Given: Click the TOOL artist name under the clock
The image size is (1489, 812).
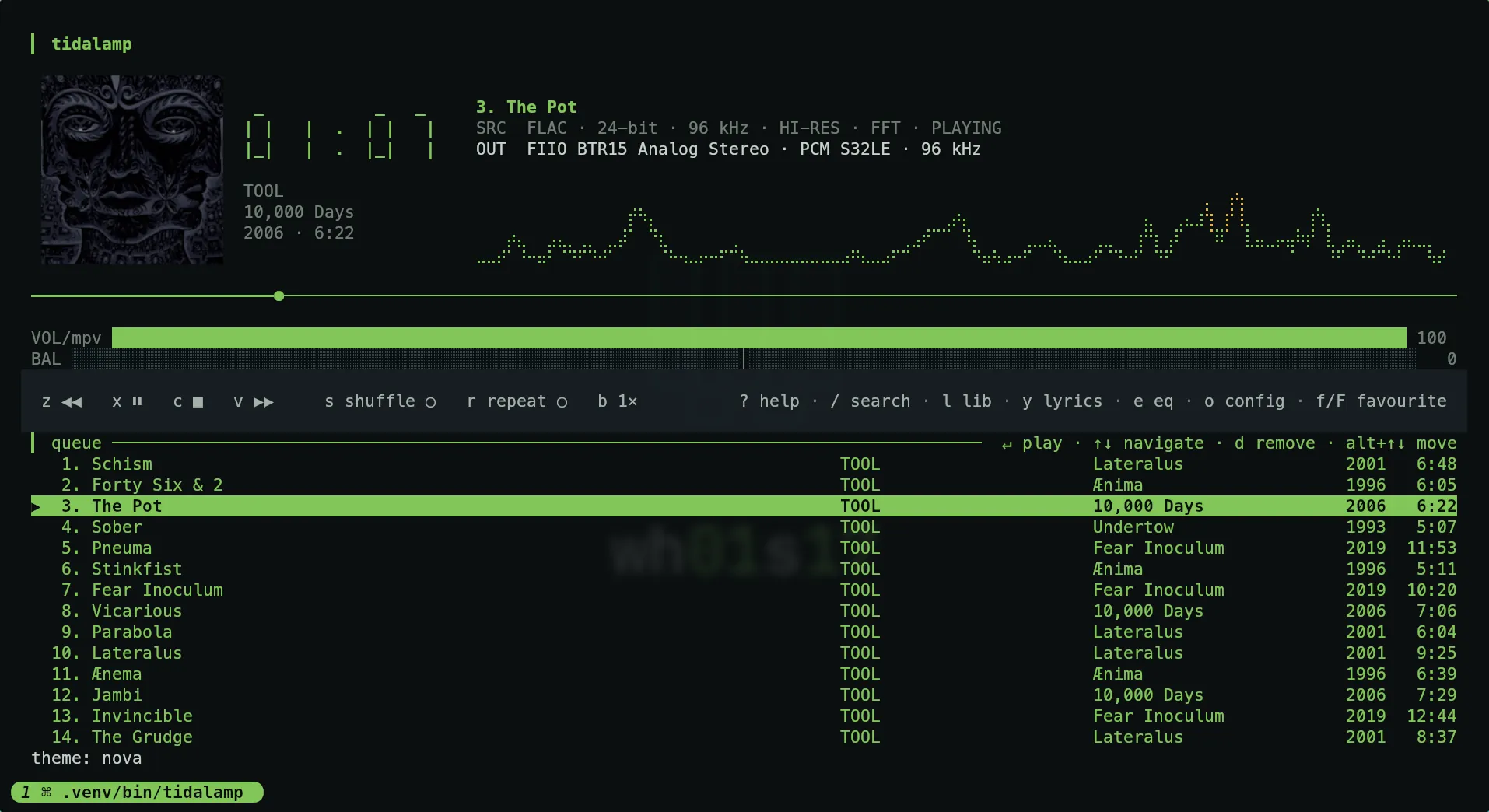Looking at the screenshot, I should click(264, 191).
